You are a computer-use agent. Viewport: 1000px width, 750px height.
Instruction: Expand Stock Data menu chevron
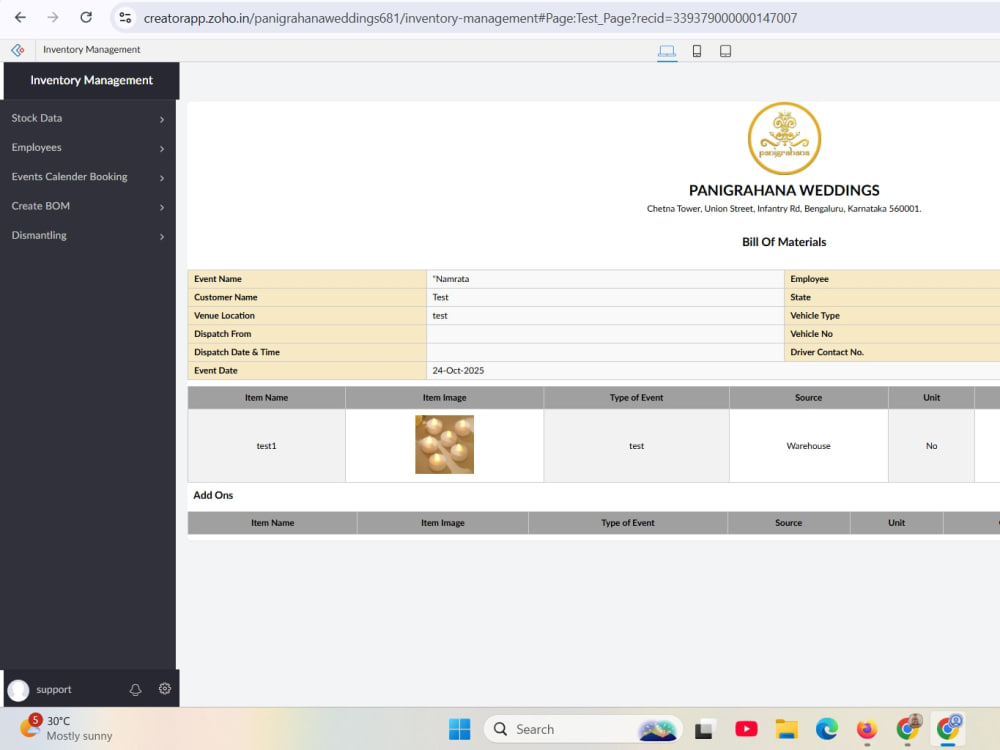pos(162,119)
